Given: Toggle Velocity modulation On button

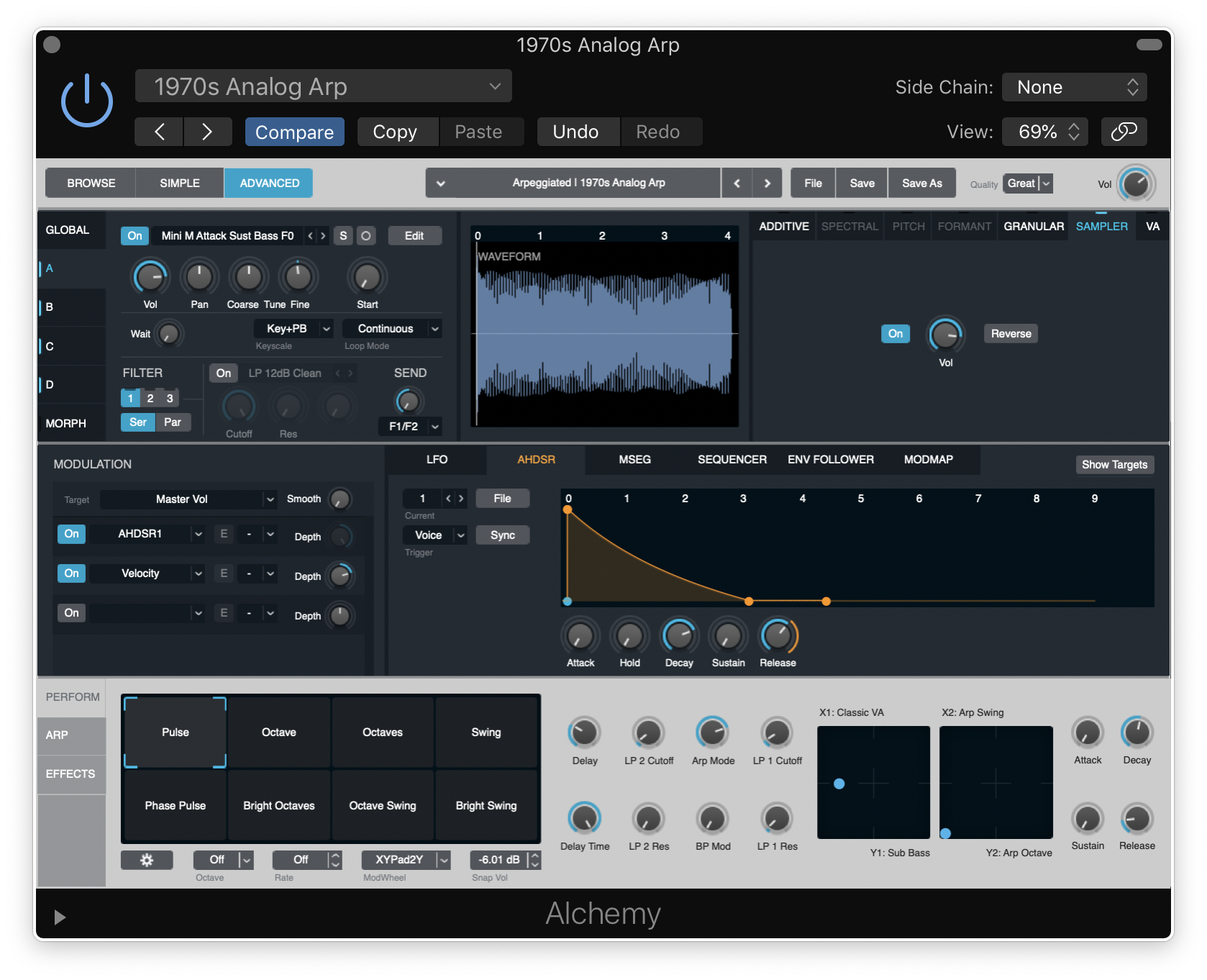Looking at the screenshot, I should point(72,573).
